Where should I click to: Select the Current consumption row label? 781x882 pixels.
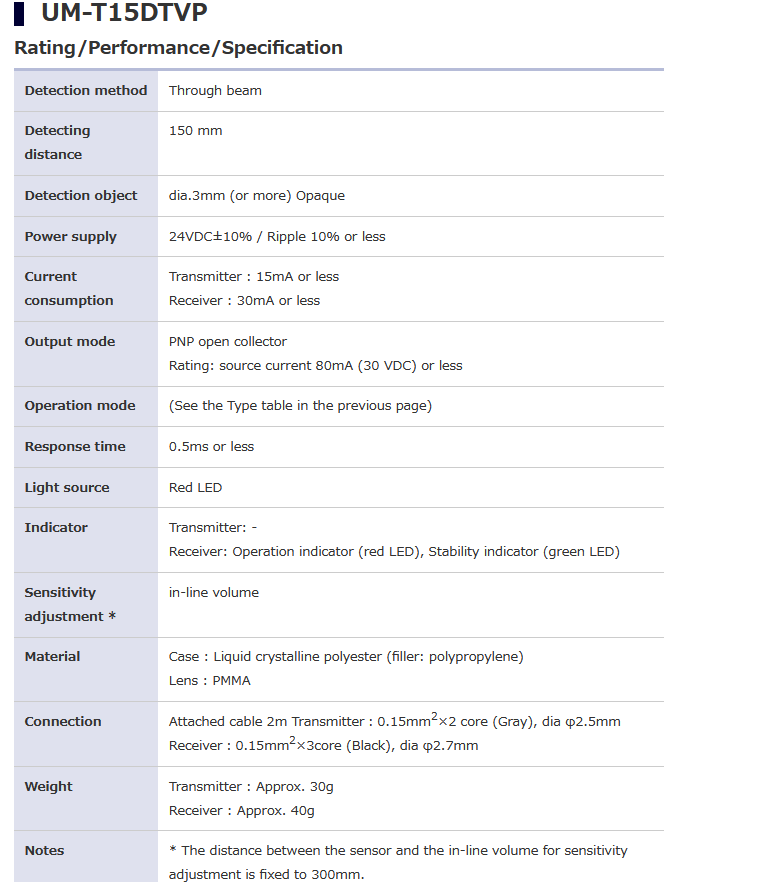69,289
